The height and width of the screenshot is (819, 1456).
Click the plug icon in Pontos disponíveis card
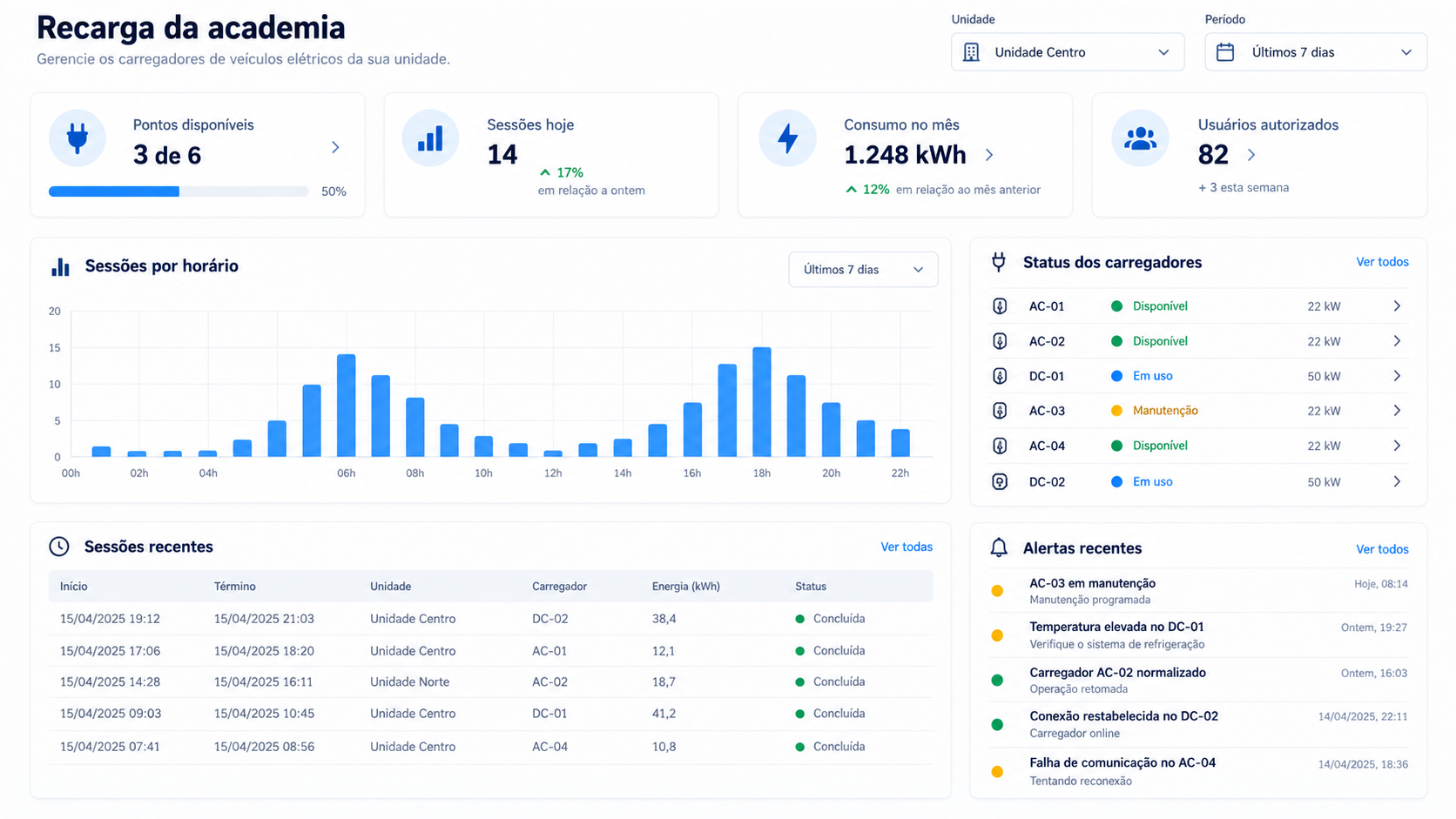(78, 138)
